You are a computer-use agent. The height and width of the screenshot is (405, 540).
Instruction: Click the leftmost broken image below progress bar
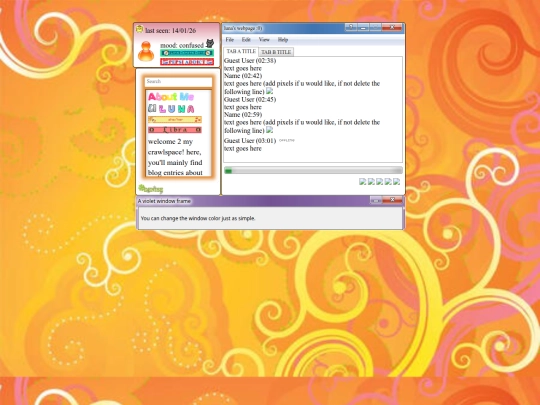pos(362,181)
